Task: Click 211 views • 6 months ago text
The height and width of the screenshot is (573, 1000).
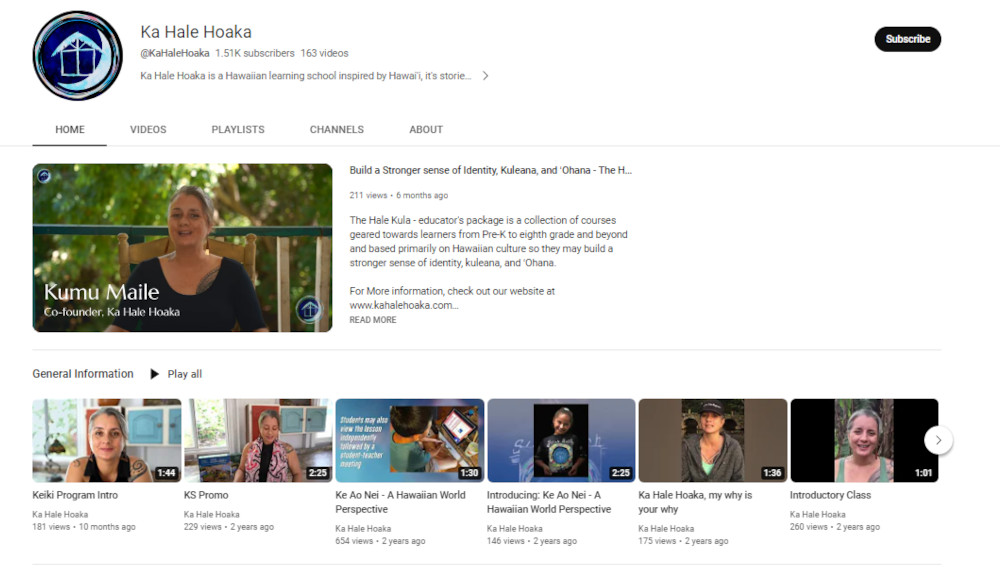Action: [399, 195]
